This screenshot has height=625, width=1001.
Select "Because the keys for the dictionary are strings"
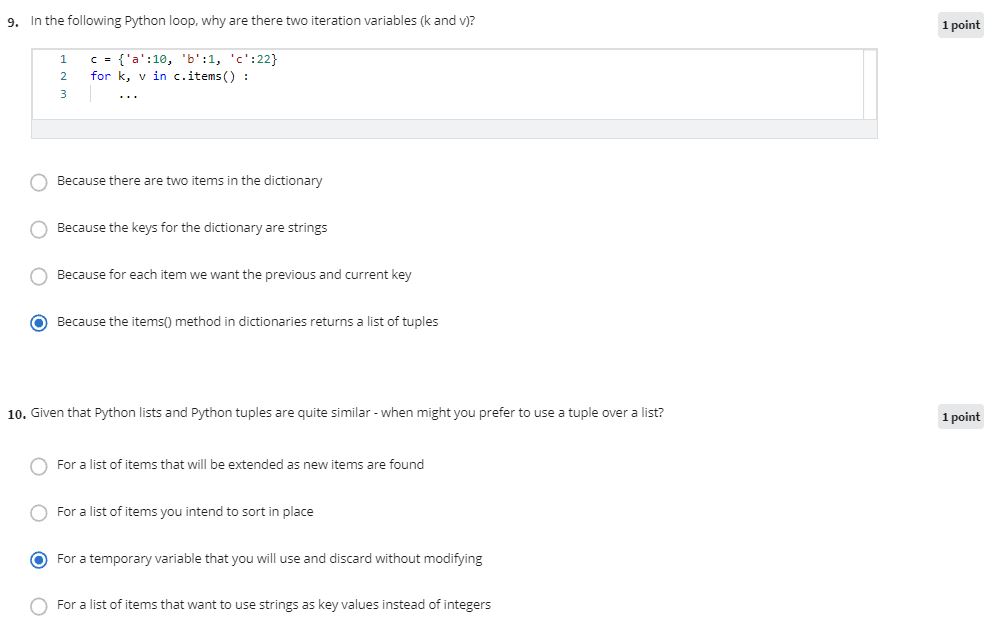(39, 229)
